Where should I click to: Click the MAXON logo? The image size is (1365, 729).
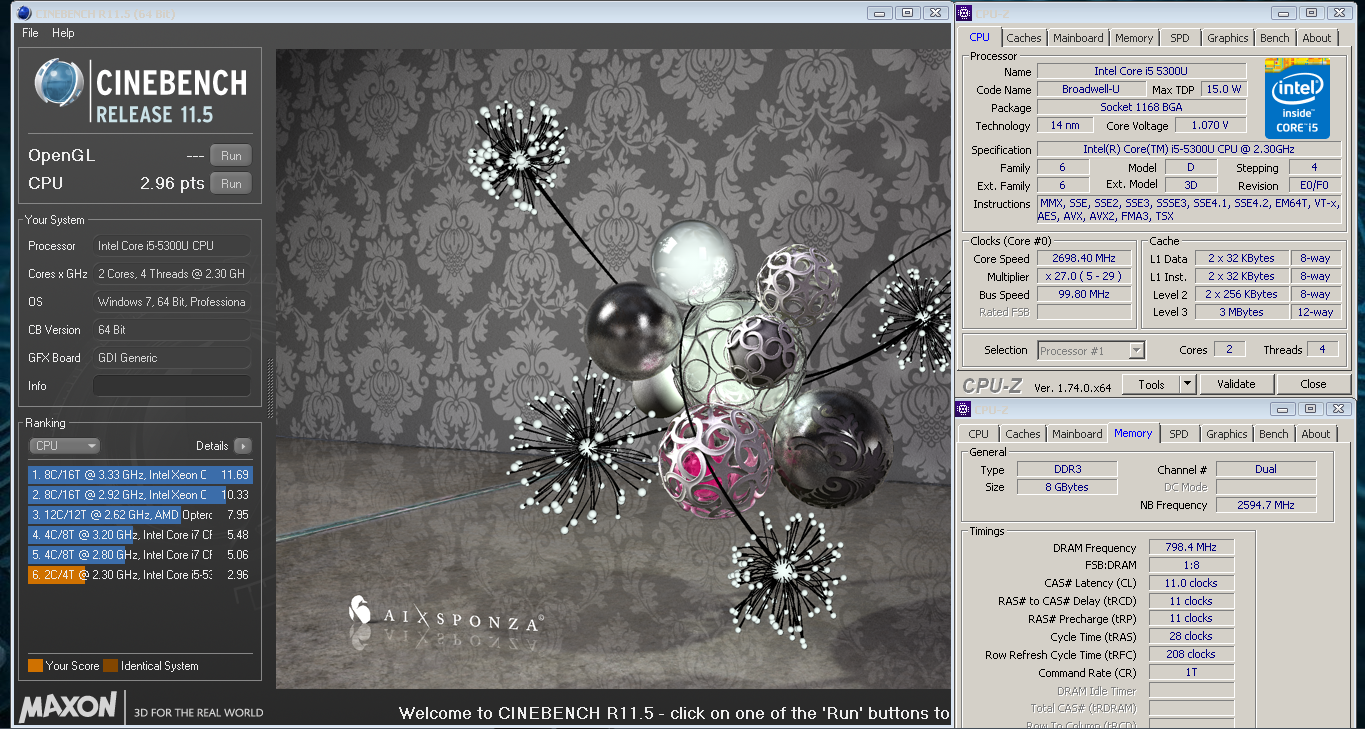(68, 707)
